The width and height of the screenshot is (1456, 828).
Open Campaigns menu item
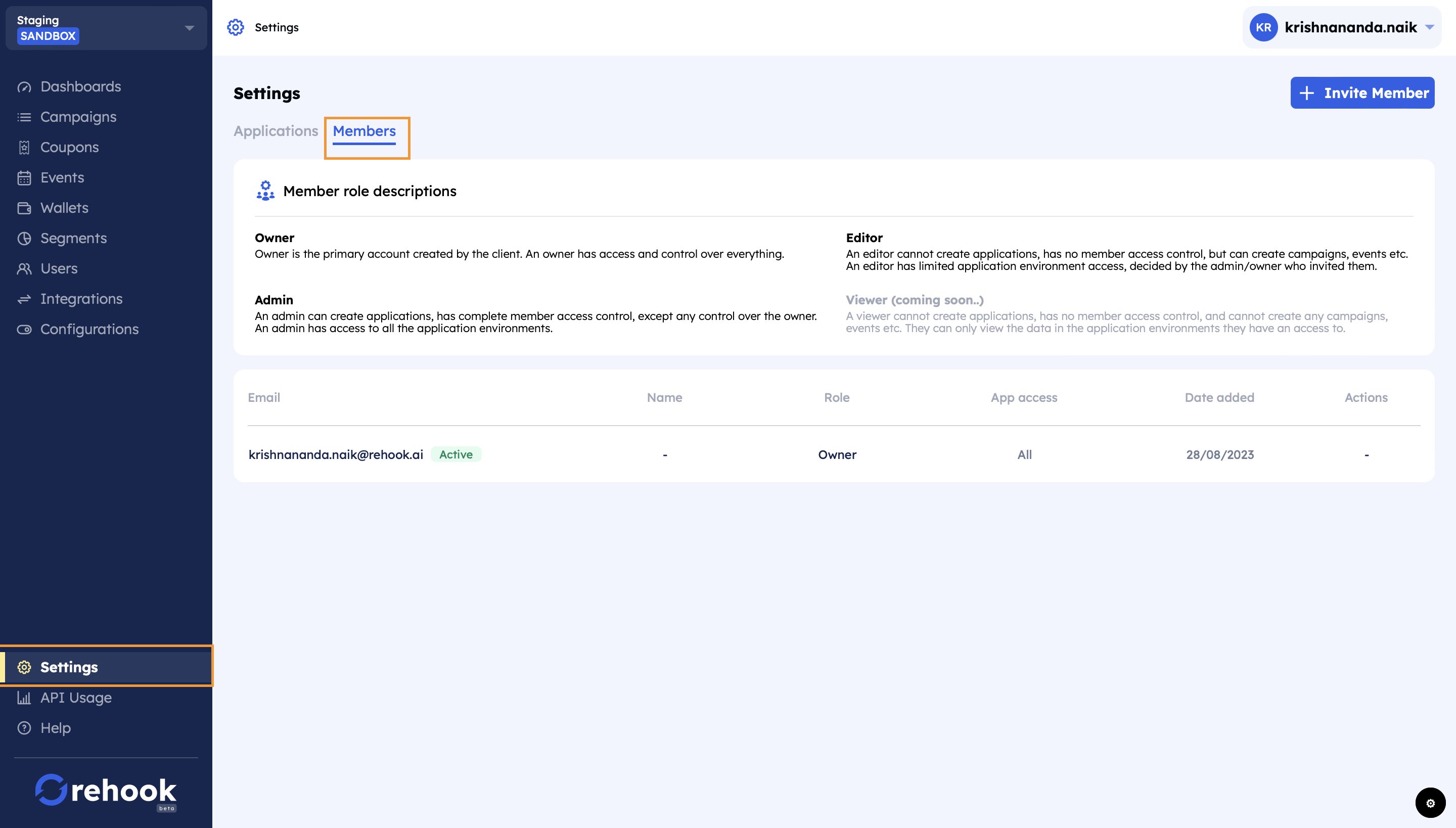[78, 117]
